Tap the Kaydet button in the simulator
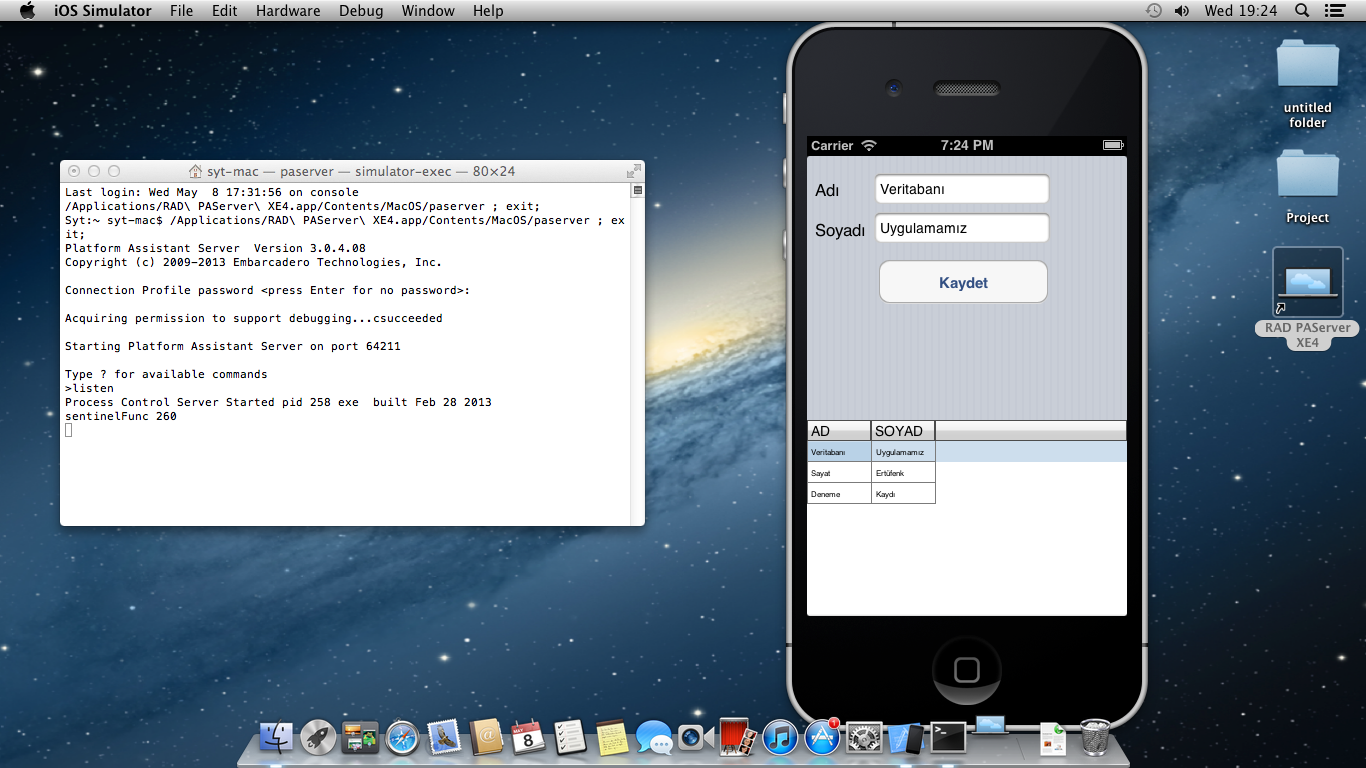Image resolution: width=1366 pixels, height=768 pixels. (963, 282)
